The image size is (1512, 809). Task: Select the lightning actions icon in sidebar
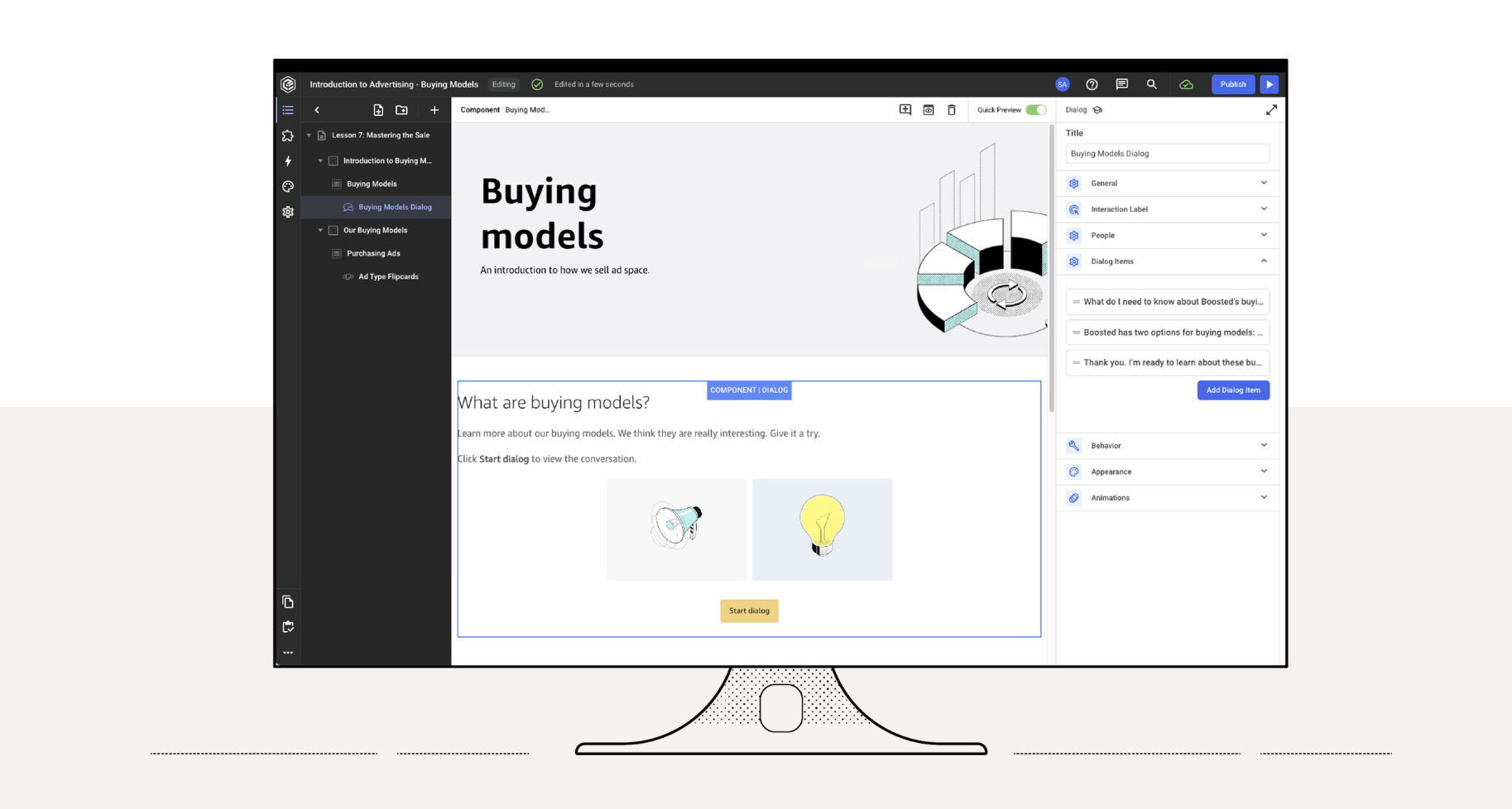[288, 161]
